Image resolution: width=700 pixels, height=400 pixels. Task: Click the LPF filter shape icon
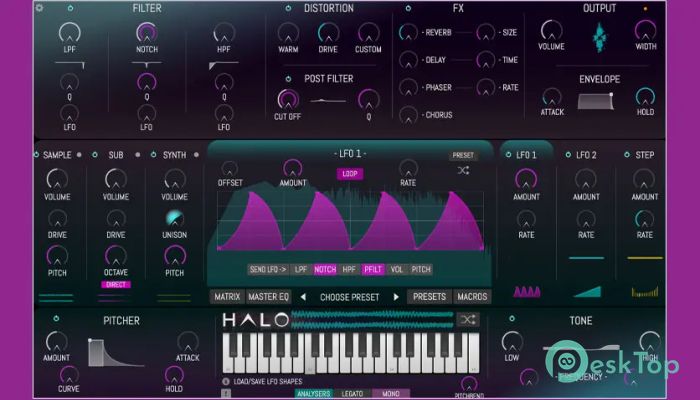click(x=70, y=65)
